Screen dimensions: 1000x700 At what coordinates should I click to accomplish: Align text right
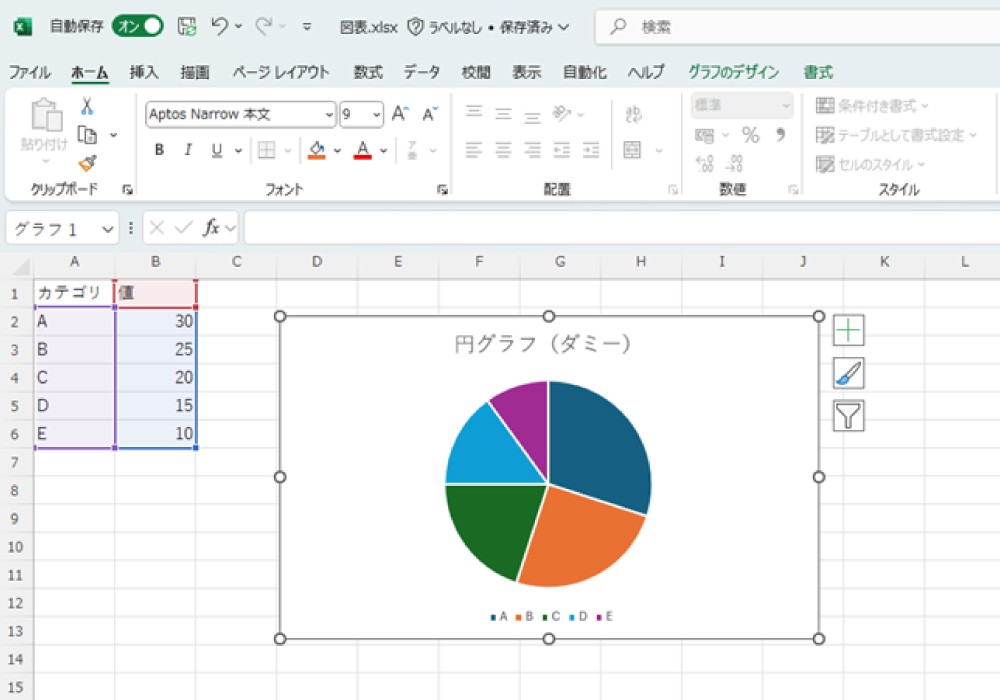click(x=532, y=150)
